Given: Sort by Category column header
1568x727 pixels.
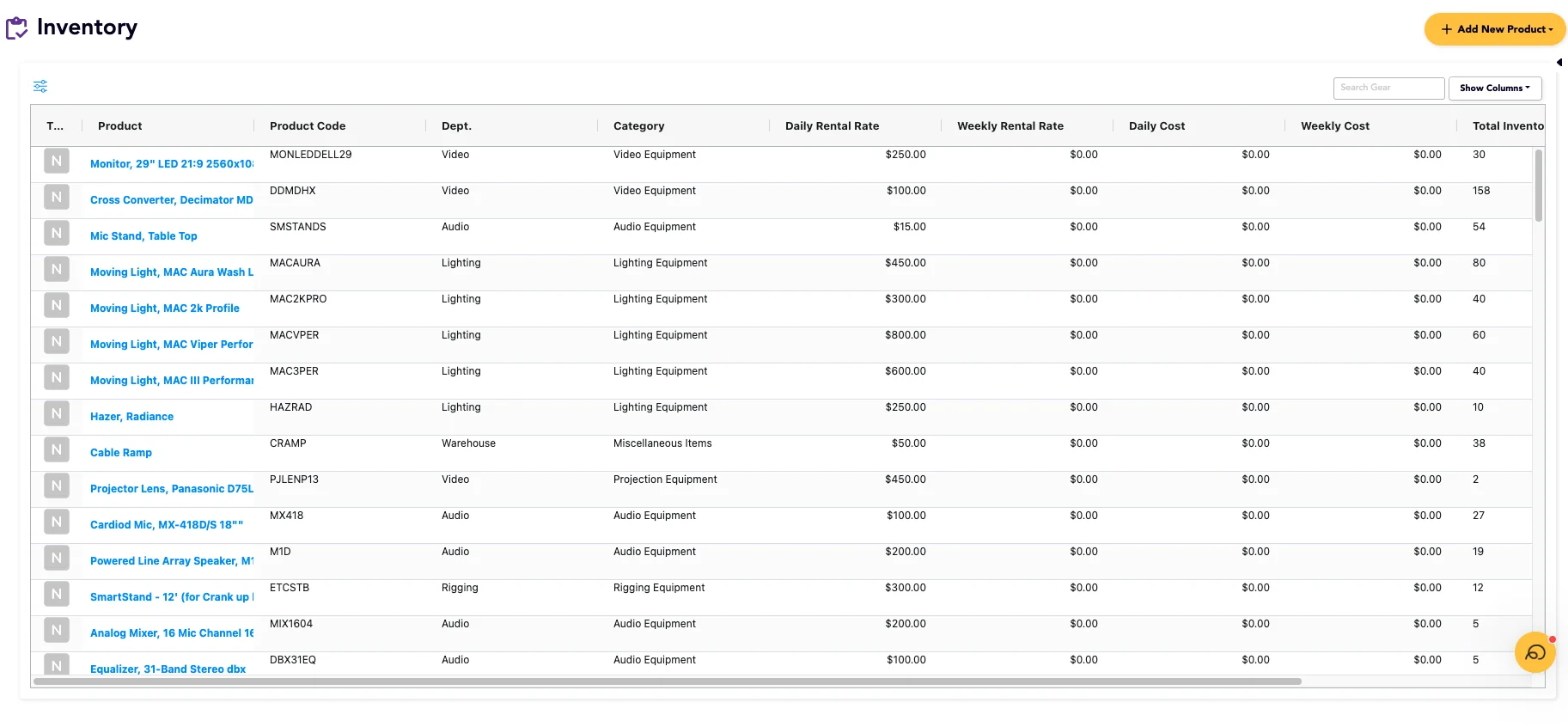Looking at the screenshot, I should (638, 125).
